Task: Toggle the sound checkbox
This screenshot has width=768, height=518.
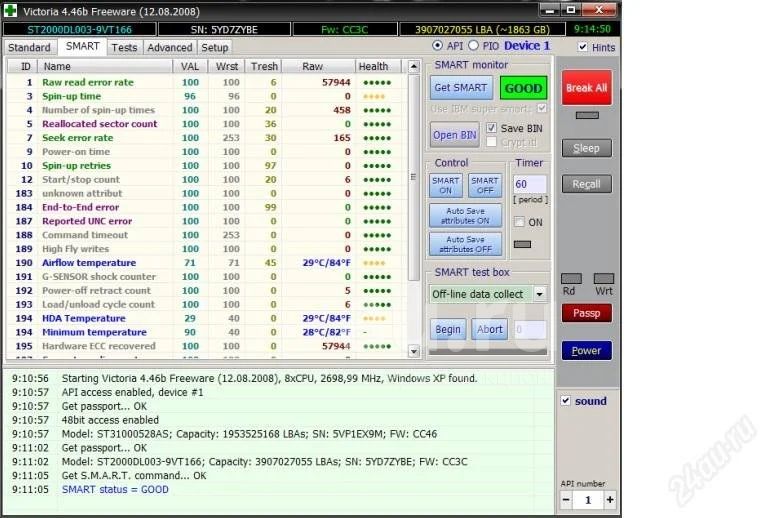Action: coord(566,400)
